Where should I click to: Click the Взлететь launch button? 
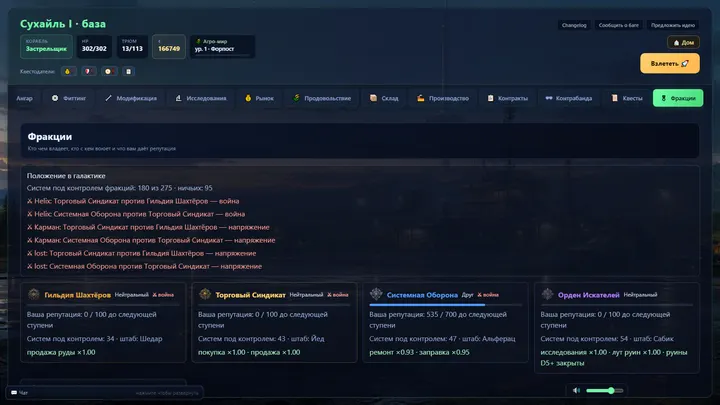670,63
